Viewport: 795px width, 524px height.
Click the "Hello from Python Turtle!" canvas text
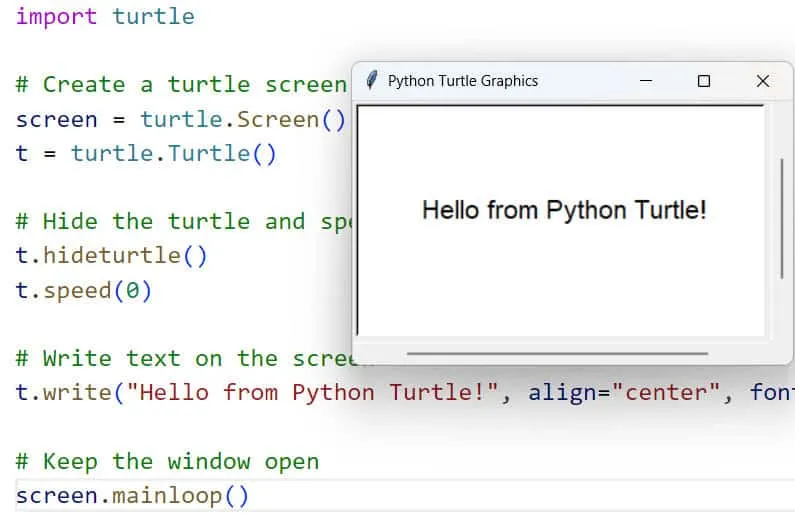point(564,210)
